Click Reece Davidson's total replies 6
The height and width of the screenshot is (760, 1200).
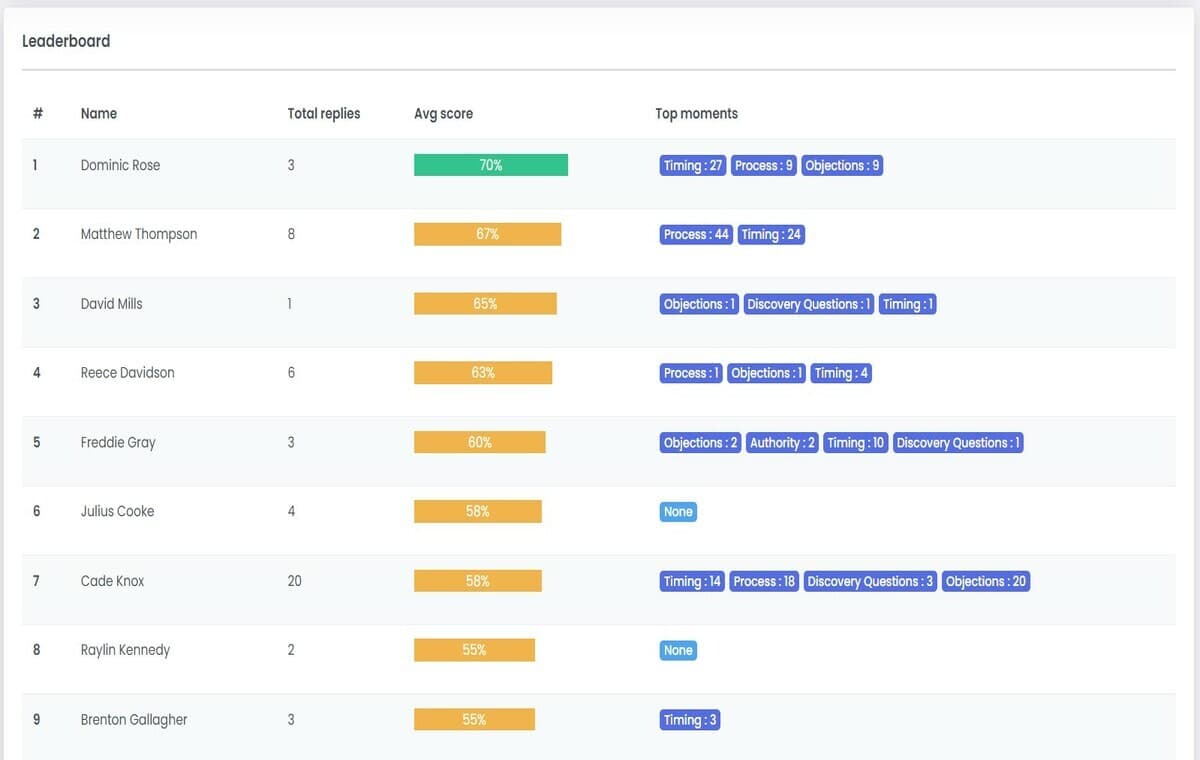click(x=291, y=372)
